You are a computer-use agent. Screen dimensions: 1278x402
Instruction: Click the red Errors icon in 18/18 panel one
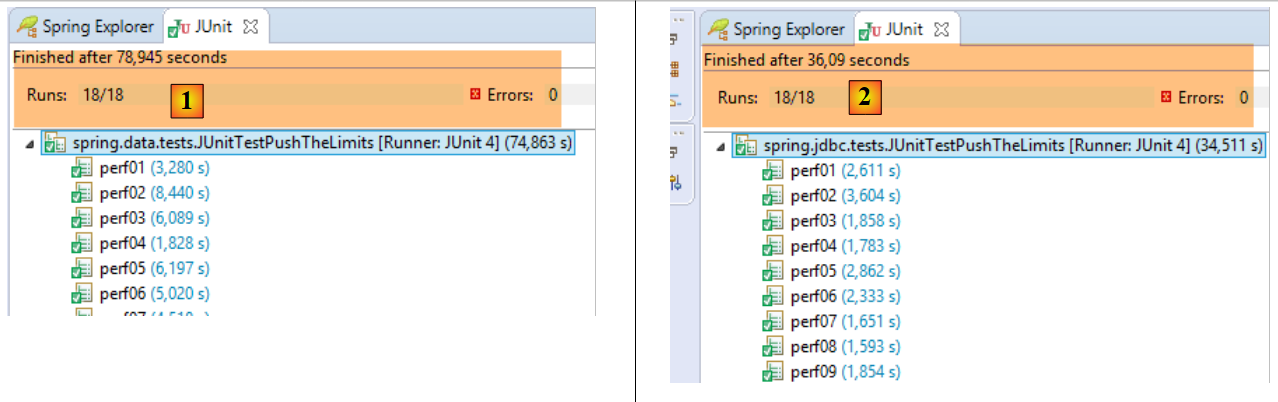pos(475,95)
